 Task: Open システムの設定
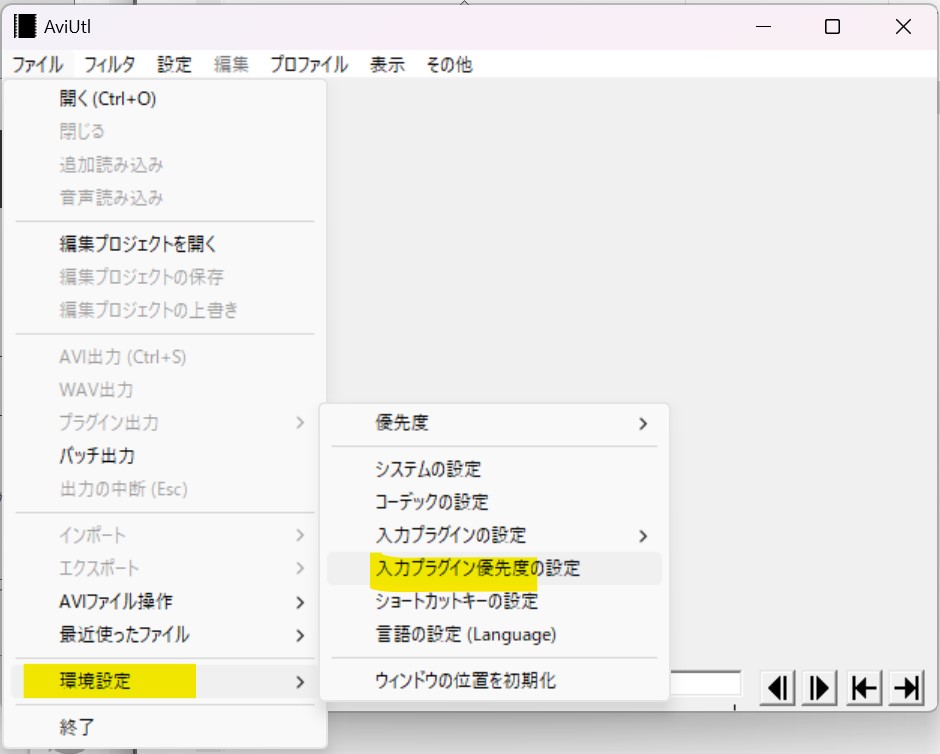[x=494, y=469]
